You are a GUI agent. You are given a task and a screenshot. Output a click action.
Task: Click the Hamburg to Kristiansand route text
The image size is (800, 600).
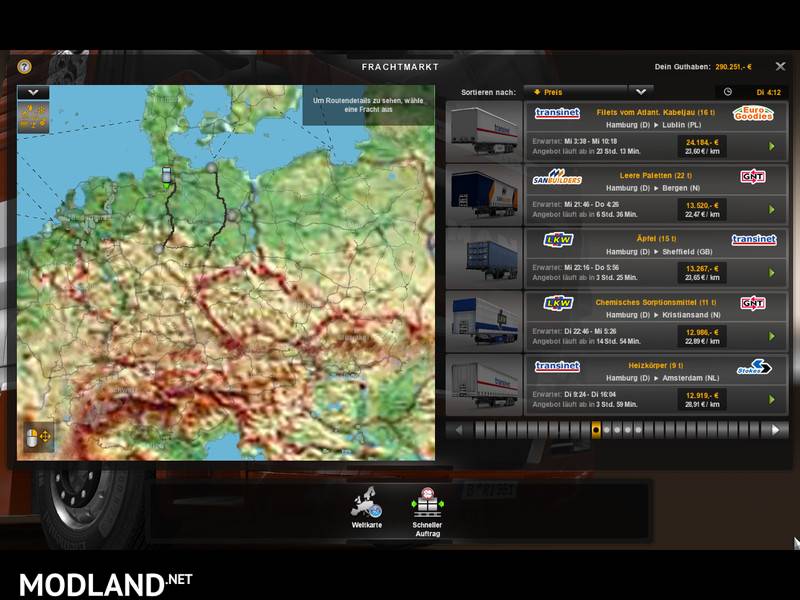[x=663, y=315]
